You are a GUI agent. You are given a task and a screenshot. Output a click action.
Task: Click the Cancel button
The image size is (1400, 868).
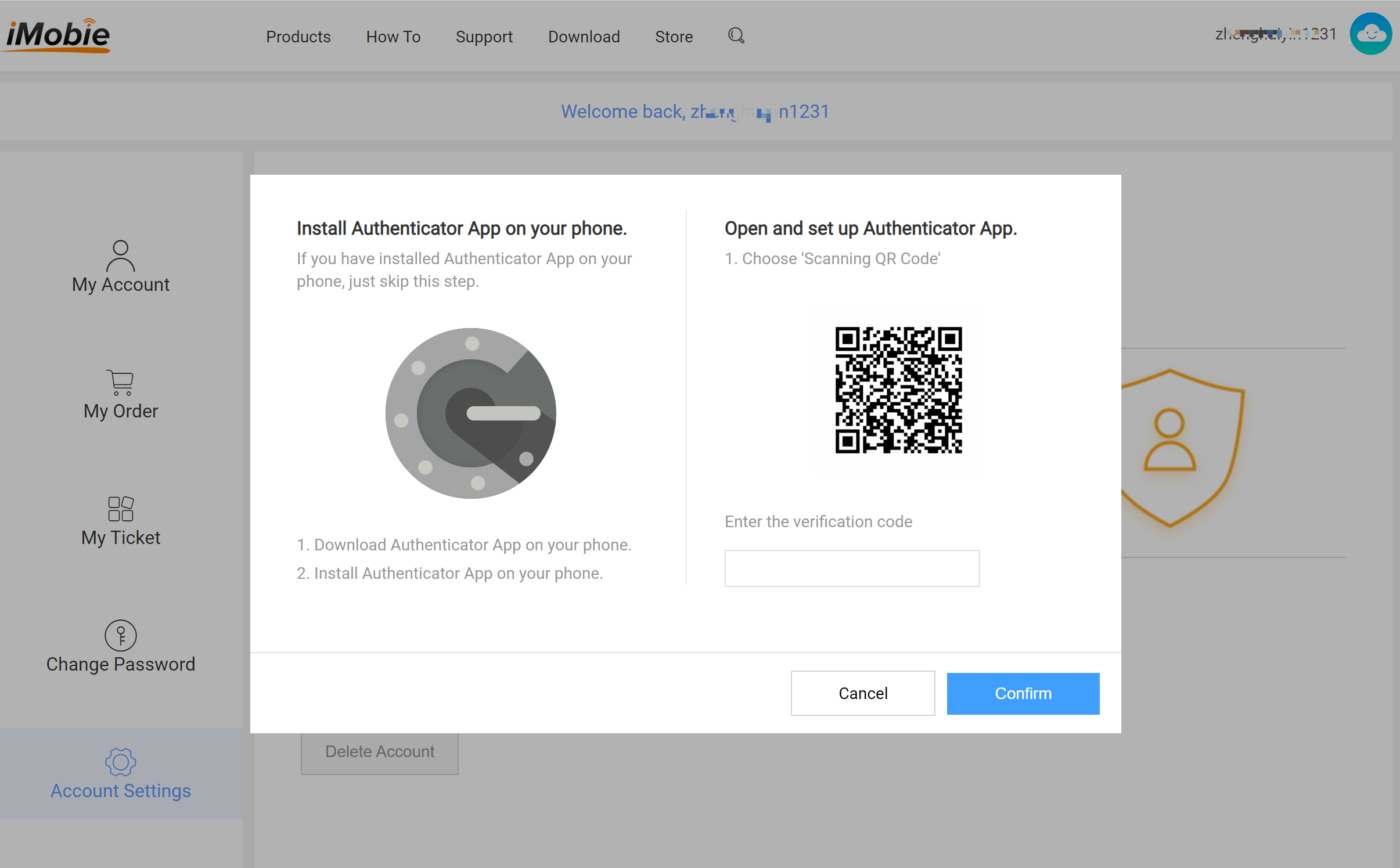[x=863, y=693]
